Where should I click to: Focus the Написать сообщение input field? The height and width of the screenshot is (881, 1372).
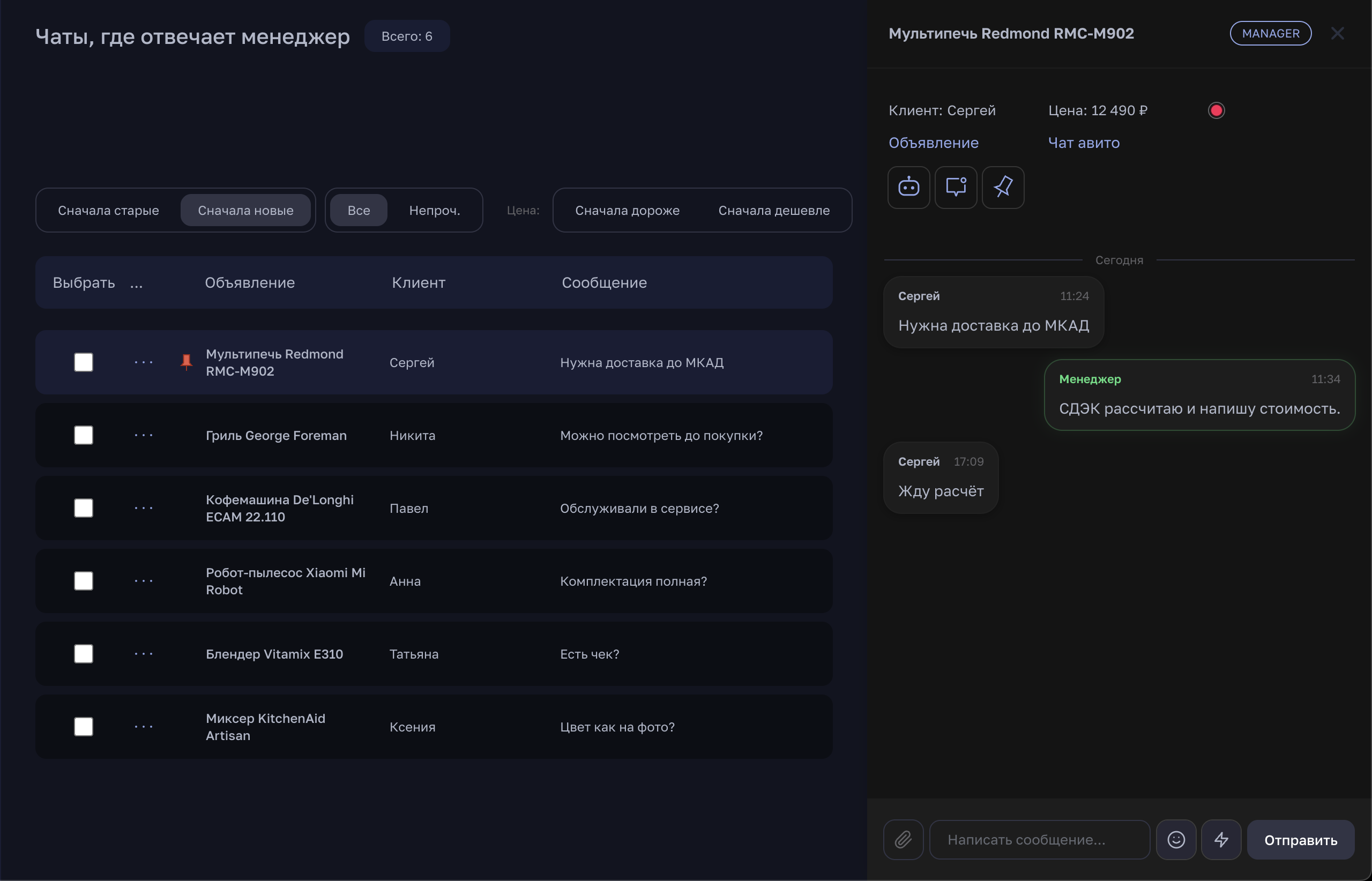tap(1039, 839)
